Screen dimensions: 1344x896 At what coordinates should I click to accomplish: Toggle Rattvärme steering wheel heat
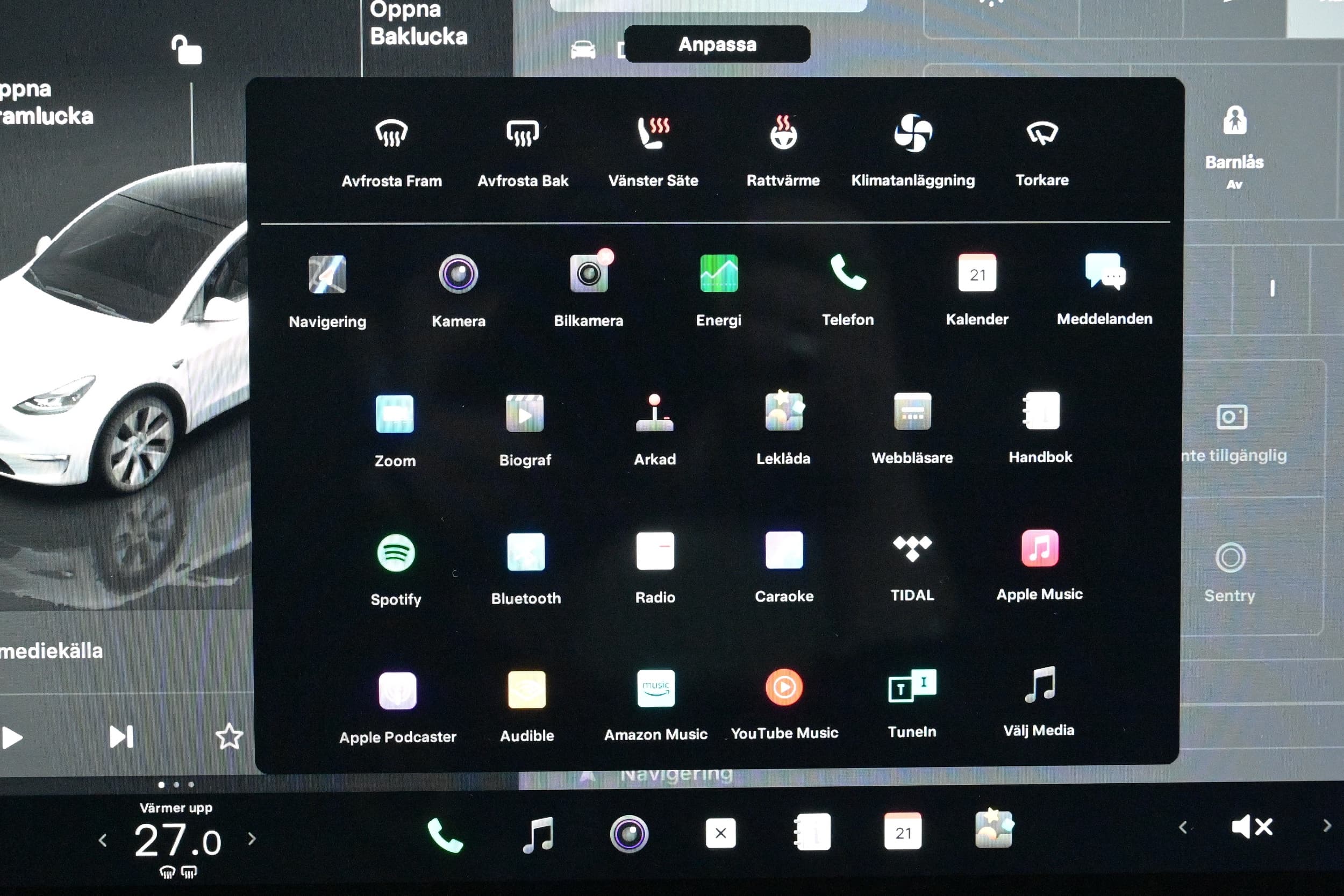coord(783,134)
